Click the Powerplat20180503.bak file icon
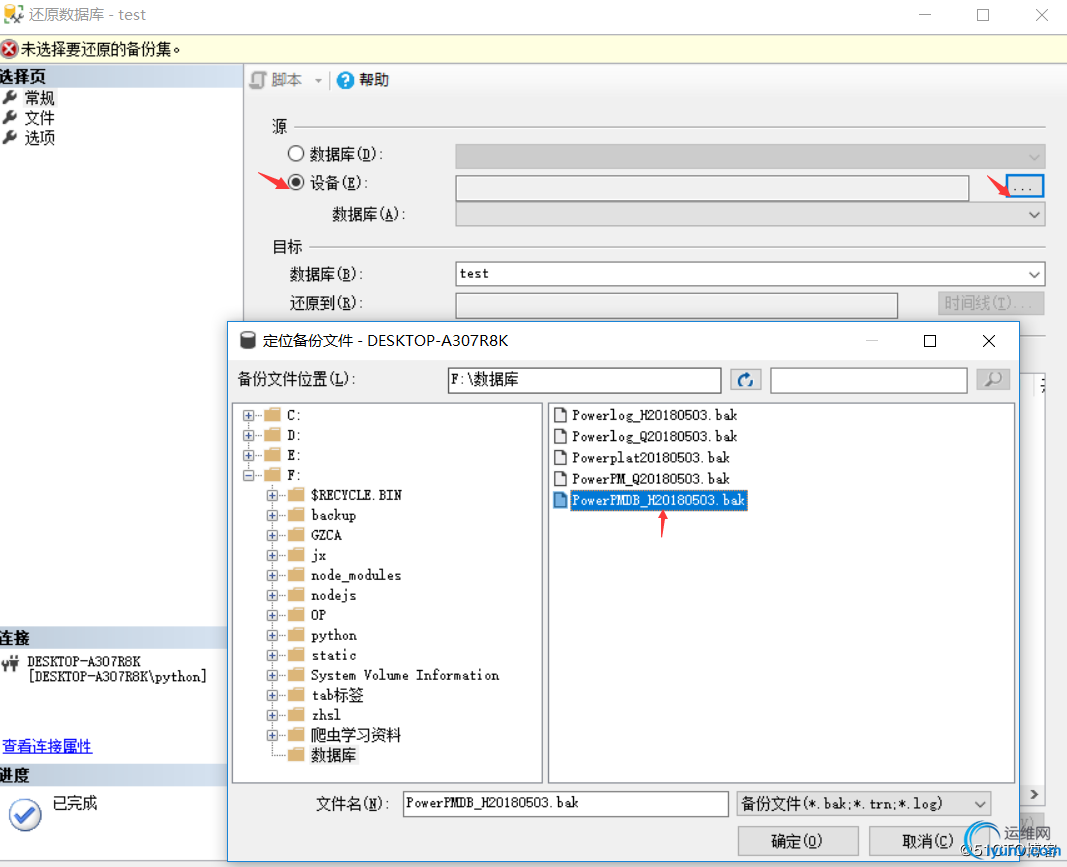The height and width of the screenshot is (867, 1067). click(x=560, y=457)
